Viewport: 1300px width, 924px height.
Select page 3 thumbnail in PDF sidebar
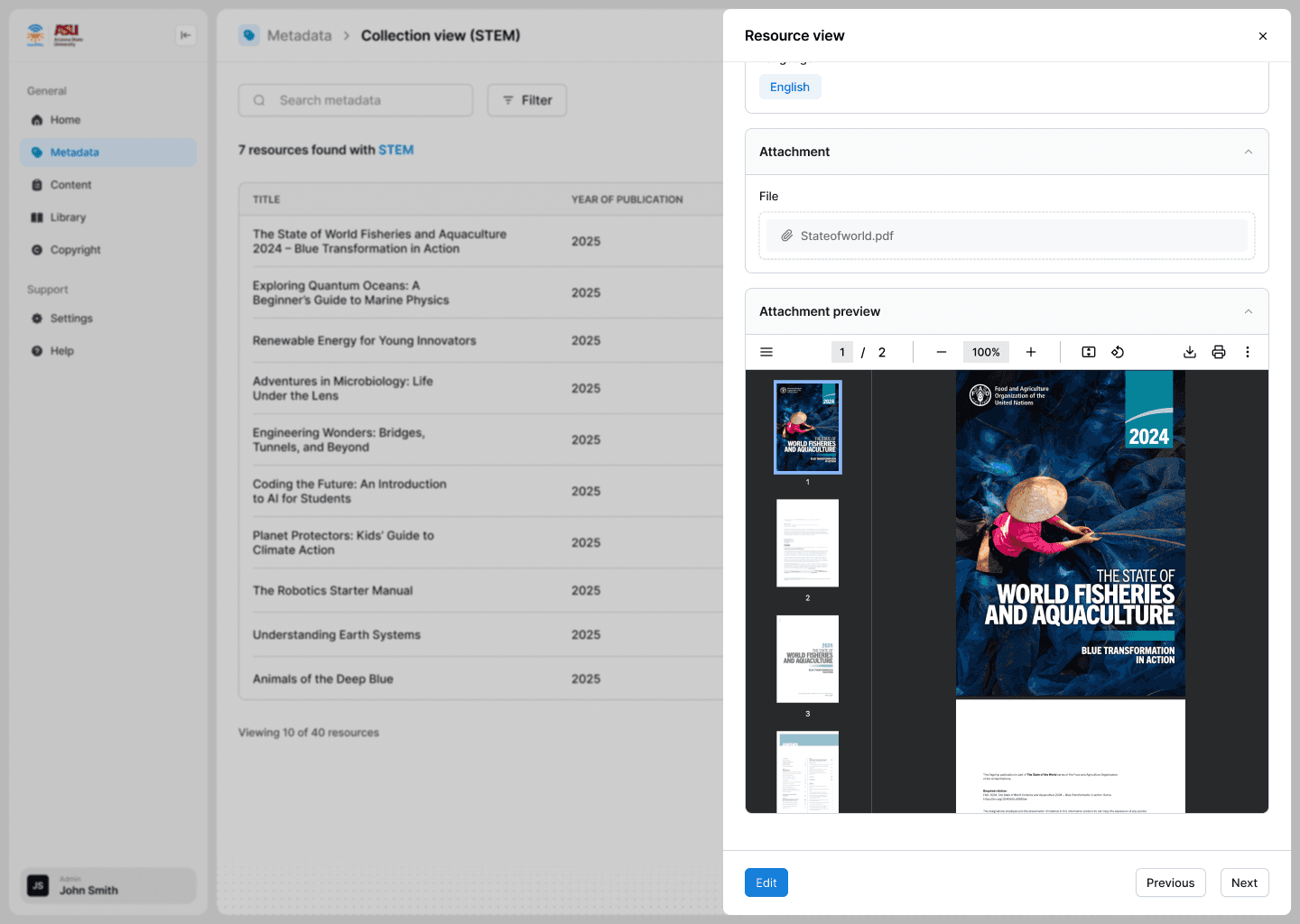pyautogui.click(x=808, y=659)
